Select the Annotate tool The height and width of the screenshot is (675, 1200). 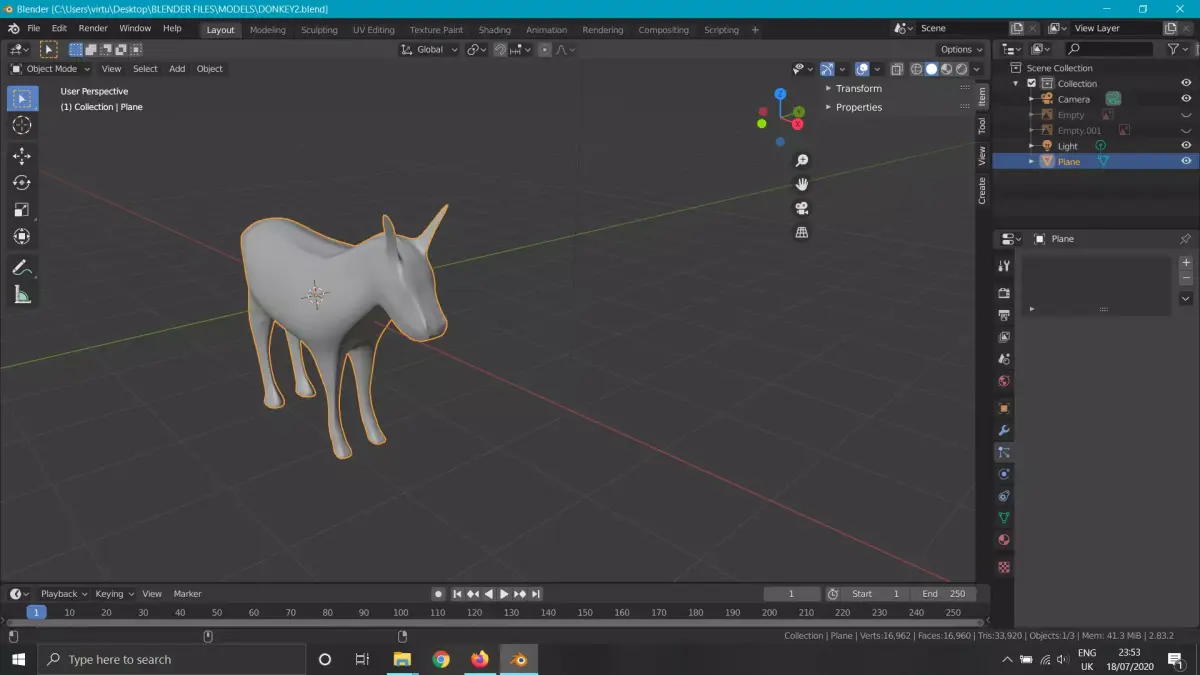(22, 268)
